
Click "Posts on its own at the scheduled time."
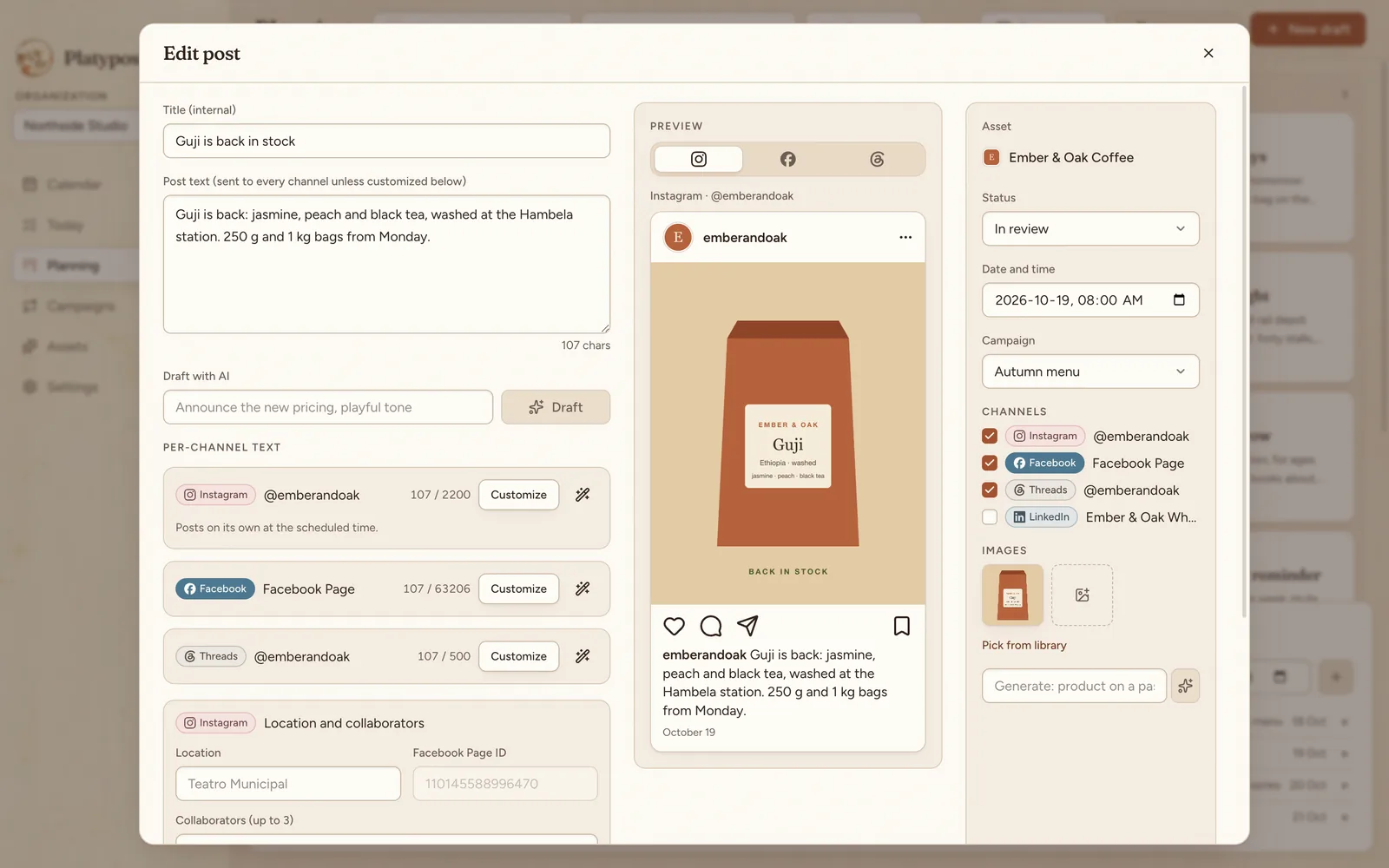click(x=276, y=528)
